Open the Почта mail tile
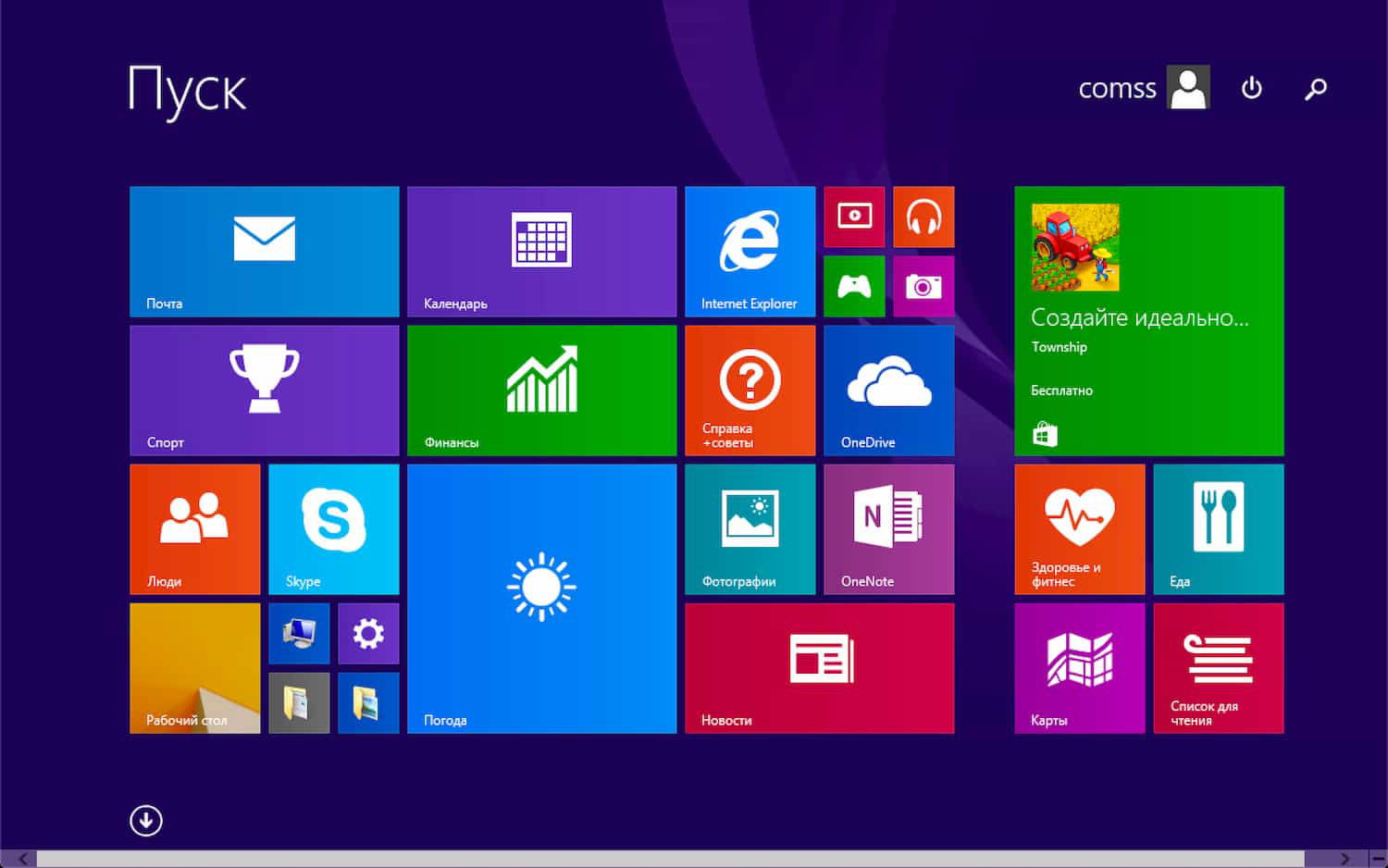 point(264,250)
